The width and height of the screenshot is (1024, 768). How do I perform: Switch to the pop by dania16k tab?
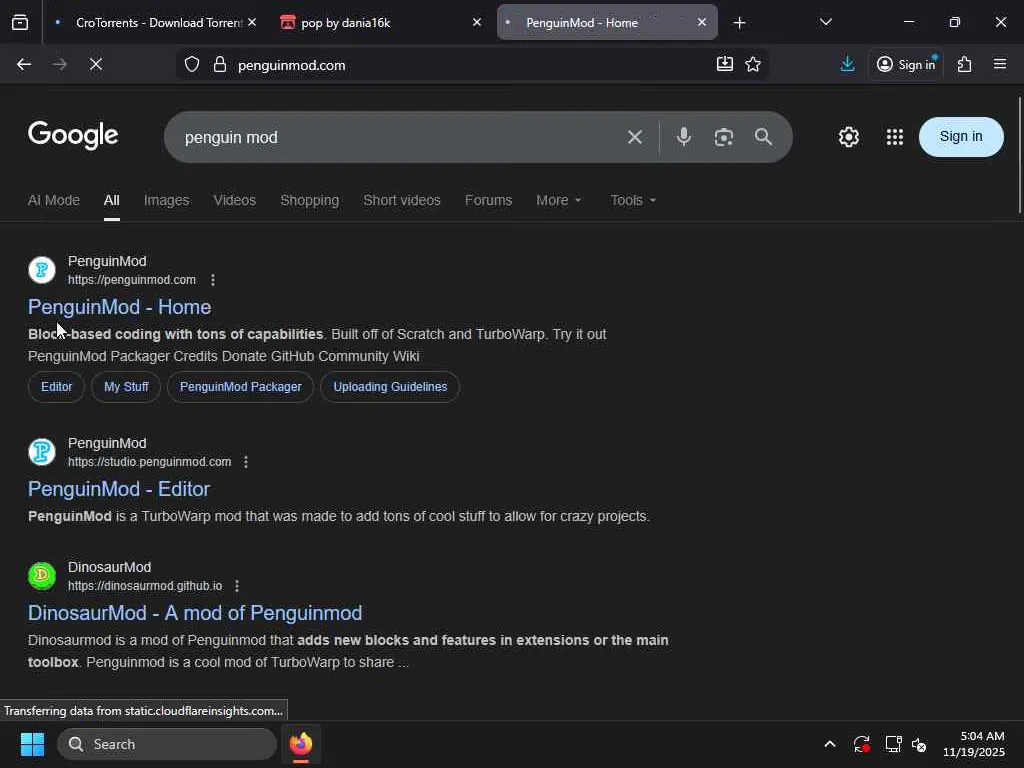(380, 23)
